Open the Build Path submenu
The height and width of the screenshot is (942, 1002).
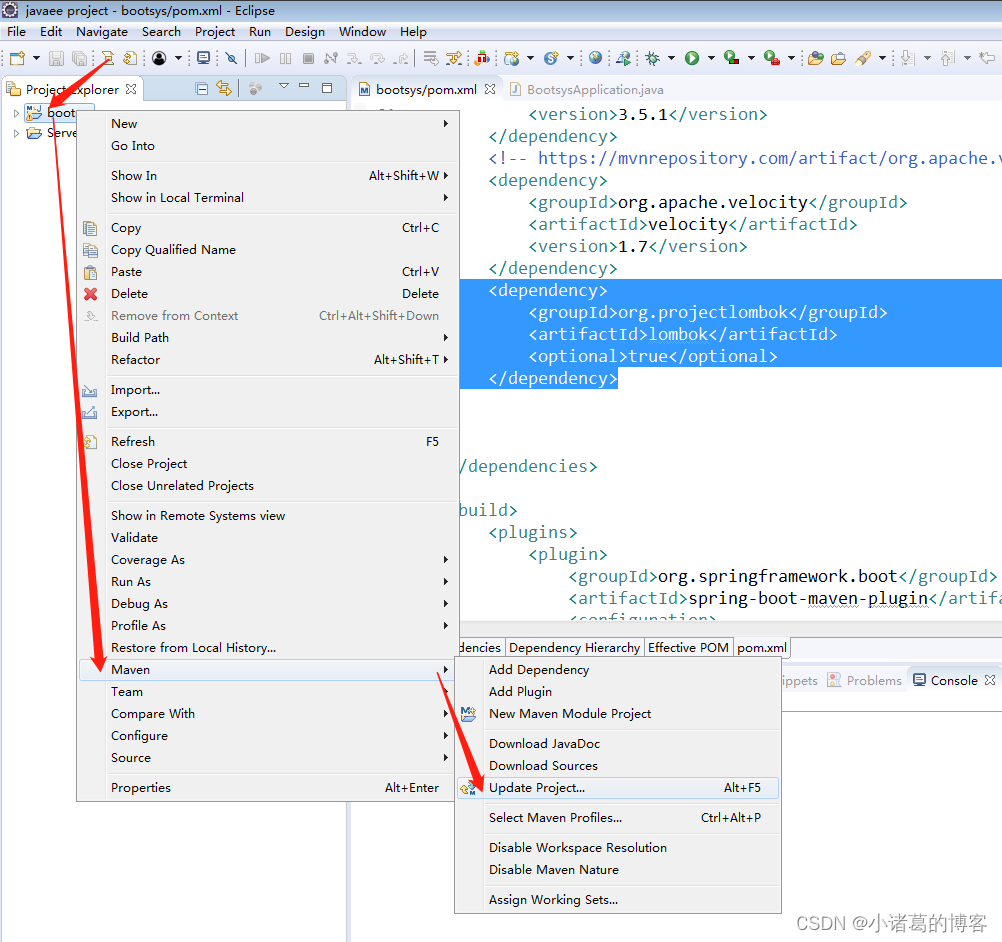[x=268, y=337]
